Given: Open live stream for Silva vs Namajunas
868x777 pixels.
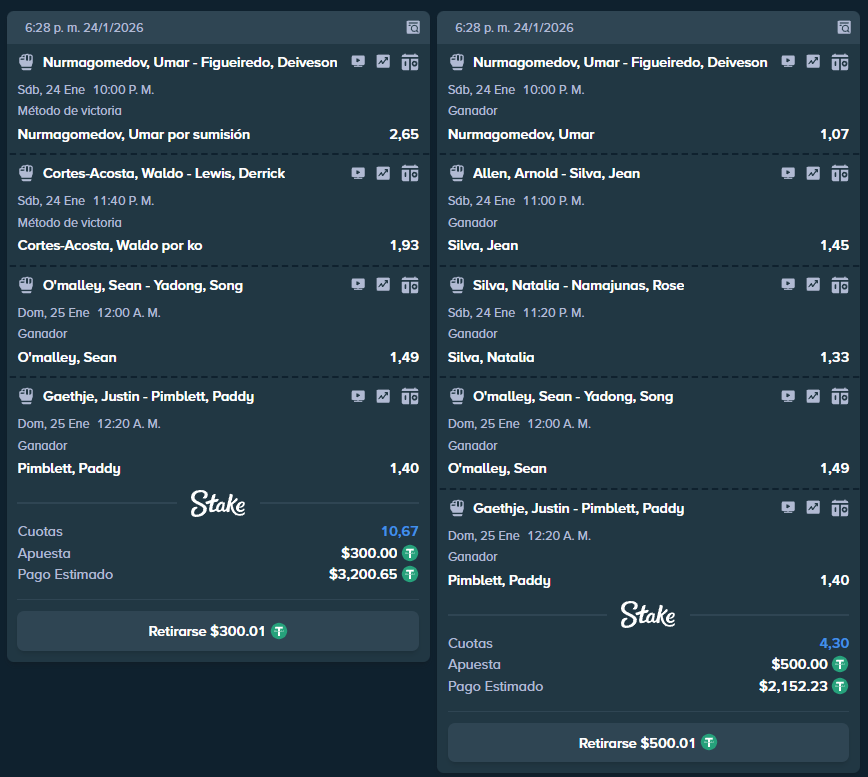Looking at the screenshot, I should coord(788,284).
